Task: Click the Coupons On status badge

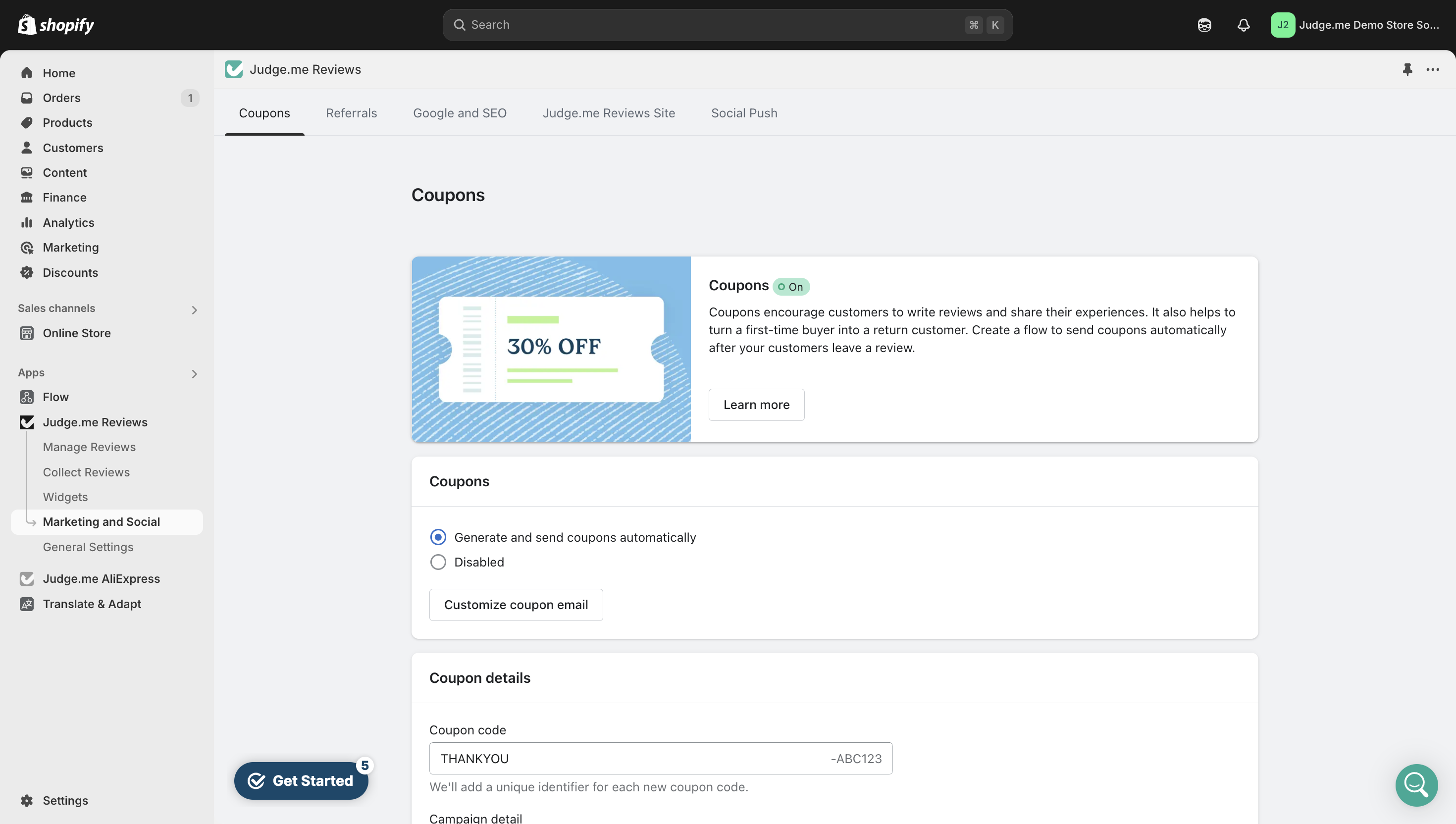Action: (x=790, y=287)
